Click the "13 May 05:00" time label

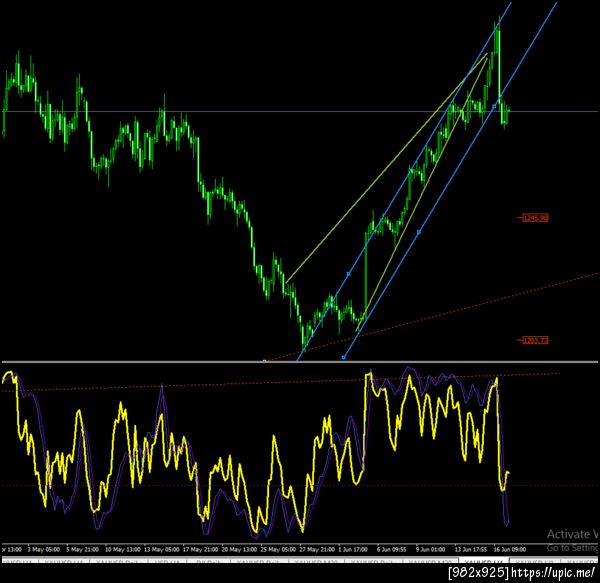point(161,550)
